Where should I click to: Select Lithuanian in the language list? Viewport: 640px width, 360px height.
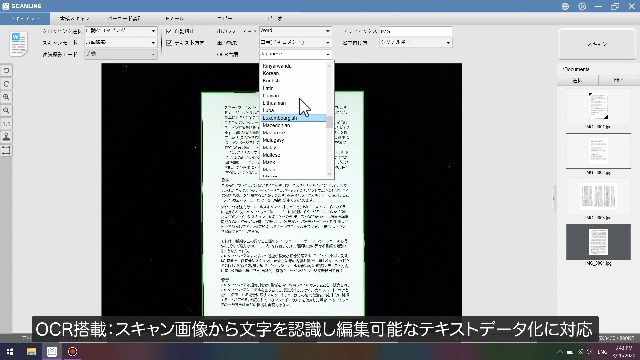tap(274, 103)
